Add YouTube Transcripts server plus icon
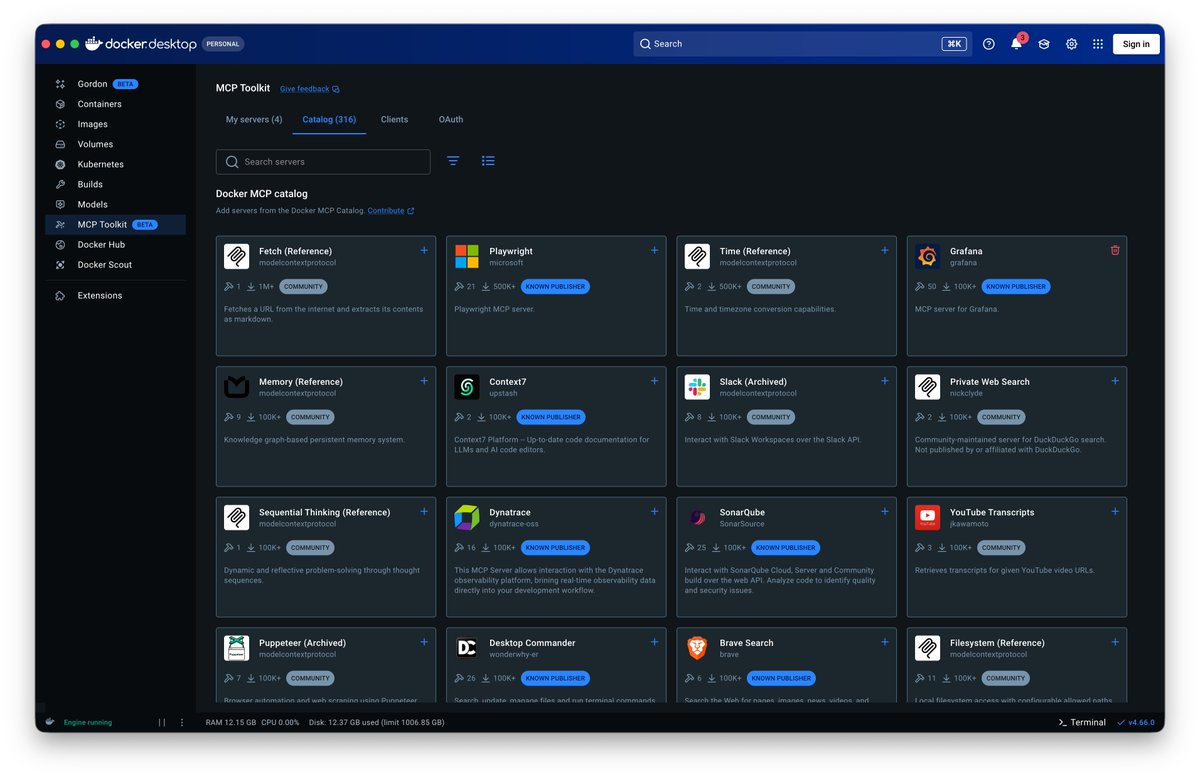Screen dimensions: 1200x779 click(1115, 511)
